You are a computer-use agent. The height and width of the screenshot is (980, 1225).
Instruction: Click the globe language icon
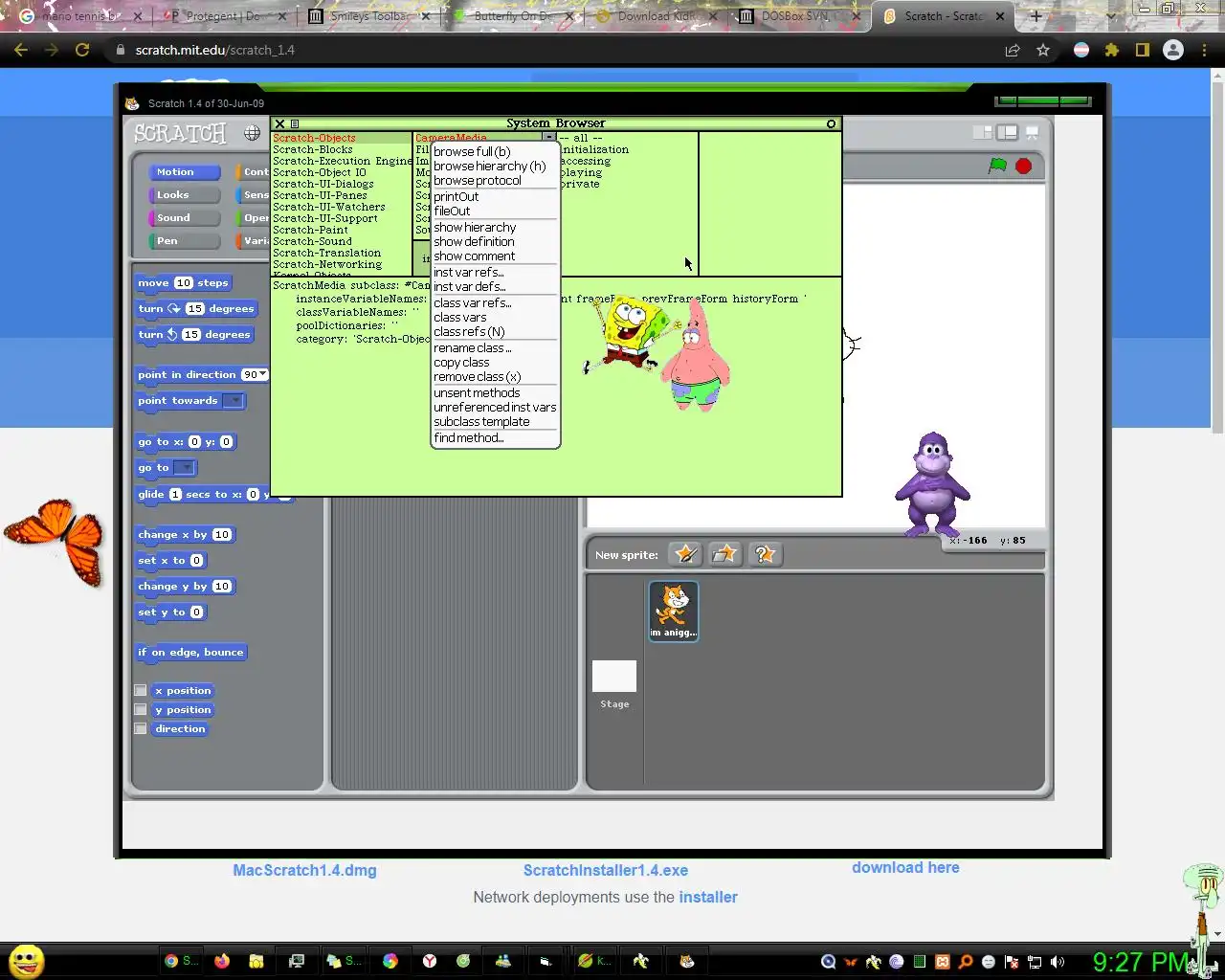click(252, 133)
